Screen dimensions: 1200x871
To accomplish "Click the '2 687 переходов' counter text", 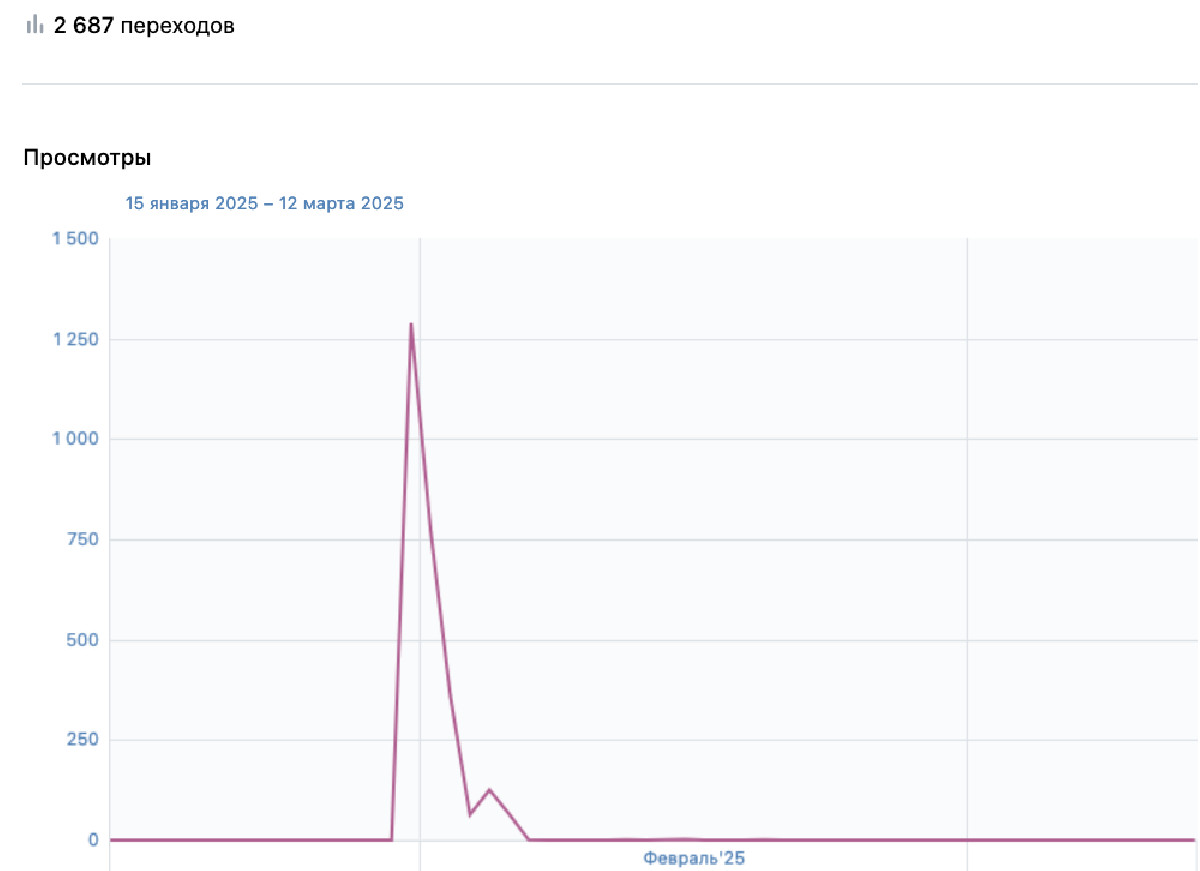I will click(144, 26).
